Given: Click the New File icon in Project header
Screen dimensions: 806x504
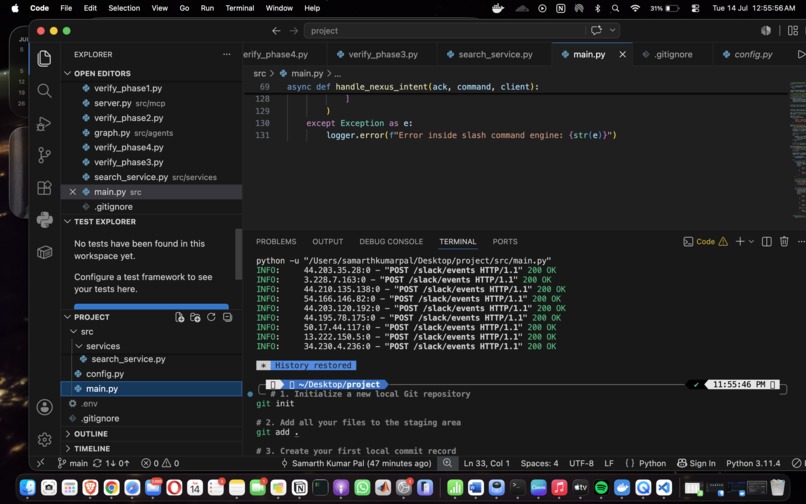Looking at the screenshot, I should pos(179,317).
